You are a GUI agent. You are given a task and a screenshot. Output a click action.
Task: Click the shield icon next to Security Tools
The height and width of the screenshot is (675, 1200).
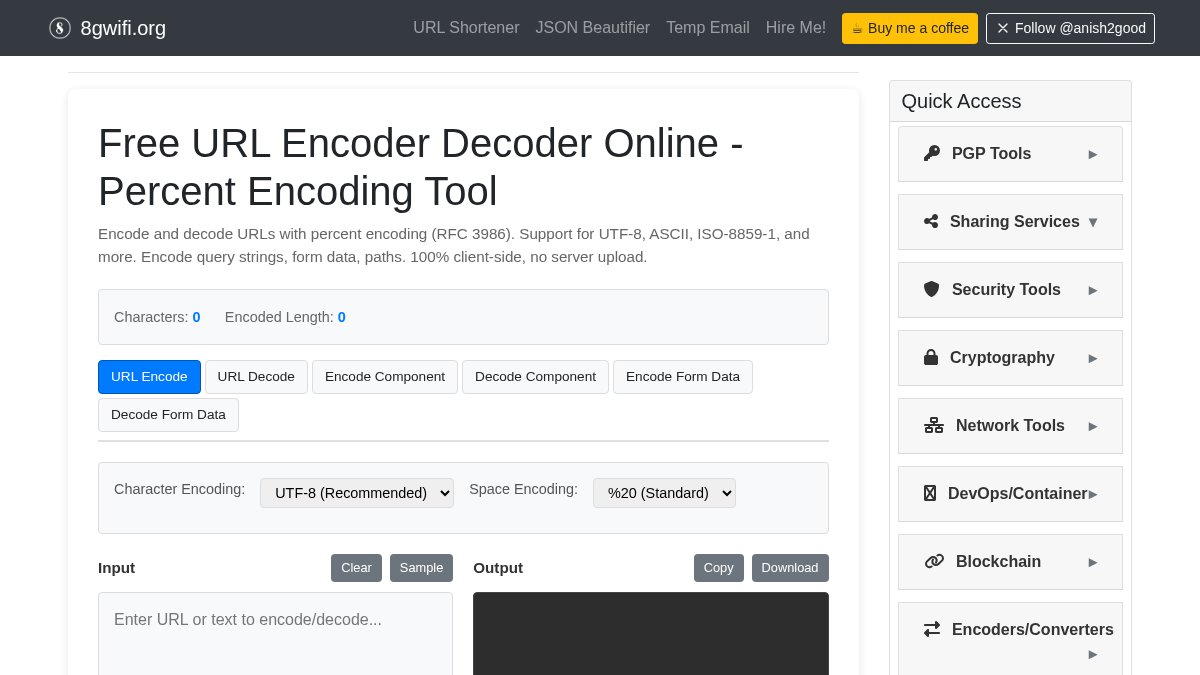click(931, 289)
